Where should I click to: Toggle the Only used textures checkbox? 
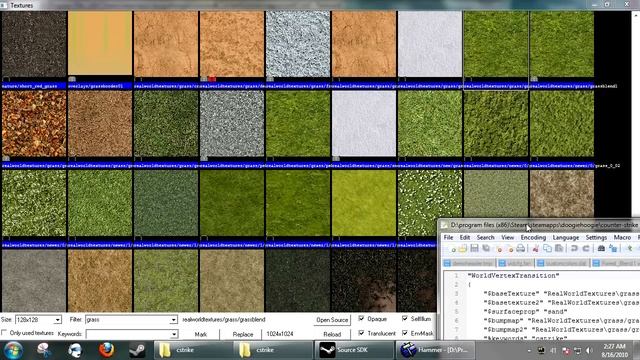coord(4,333)
